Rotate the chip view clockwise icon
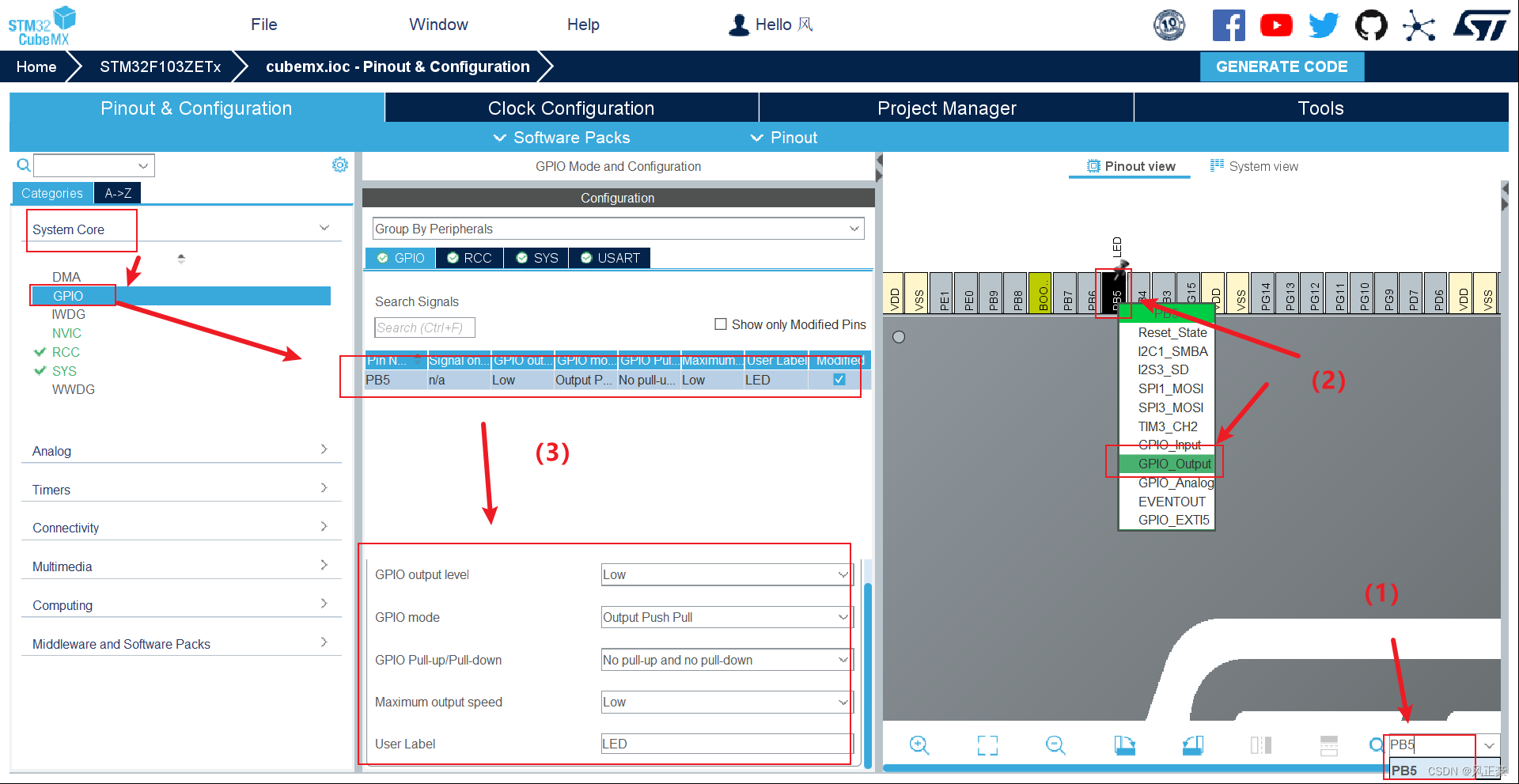This screenshot has width=1519, height=784. tap(1124, 745)
